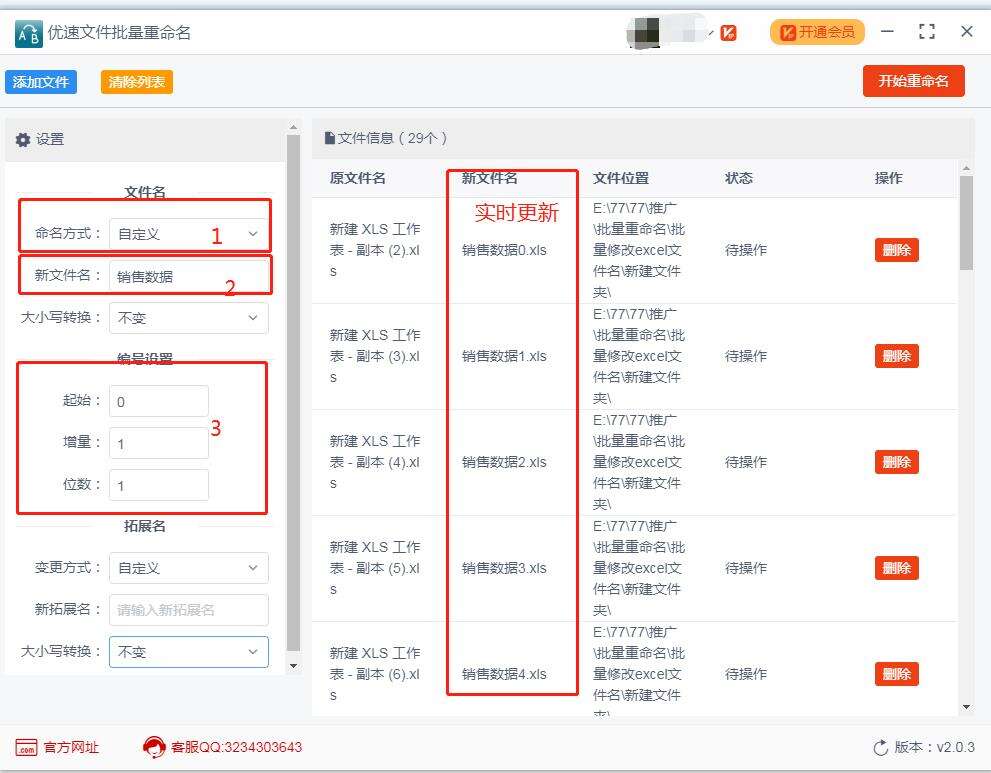Click the K member icon beside account name

[x=729, y=31]
